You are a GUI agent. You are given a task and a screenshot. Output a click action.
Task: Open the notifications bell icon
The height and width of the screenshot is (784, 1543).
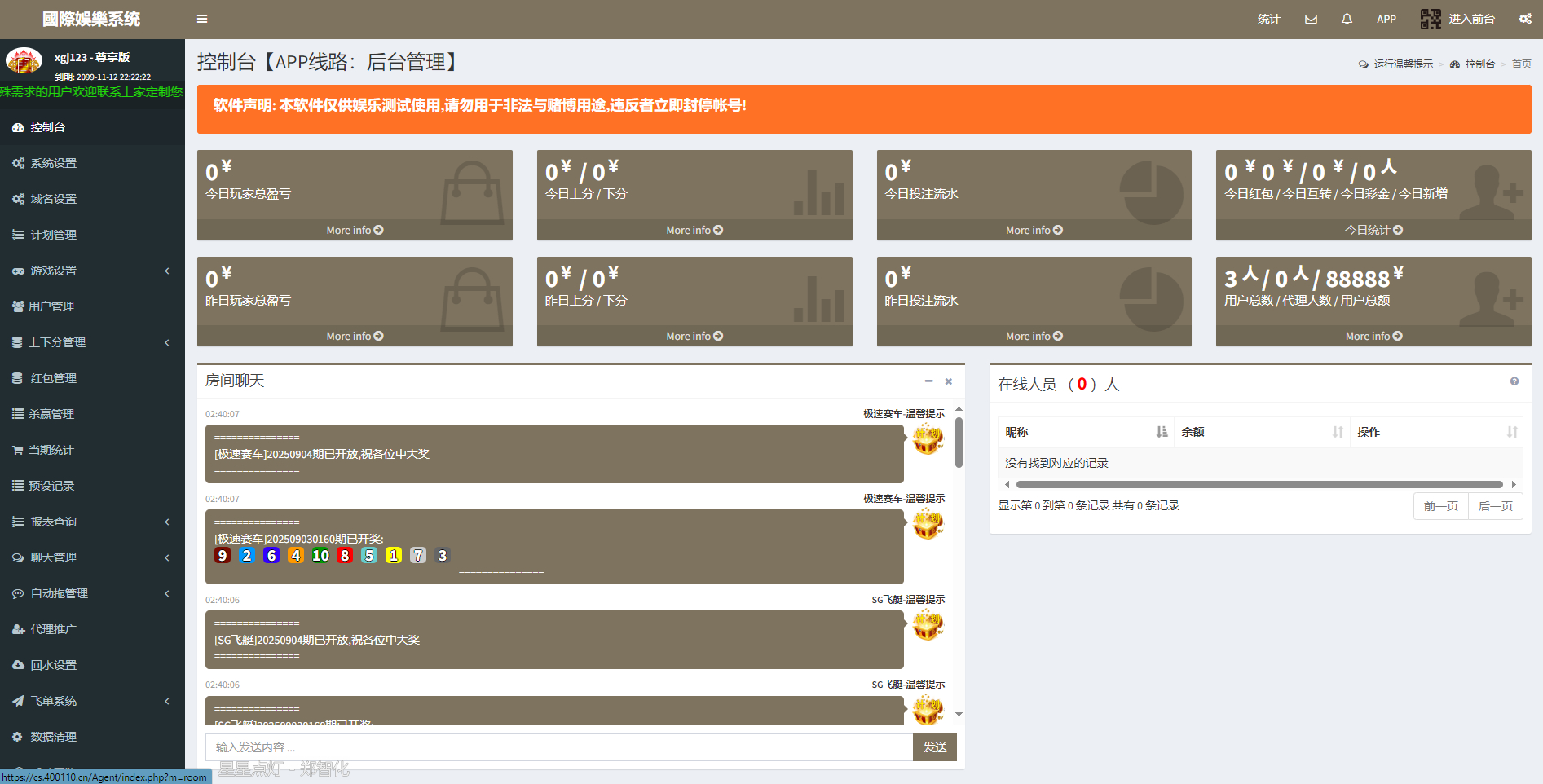tap(1347, 18)
